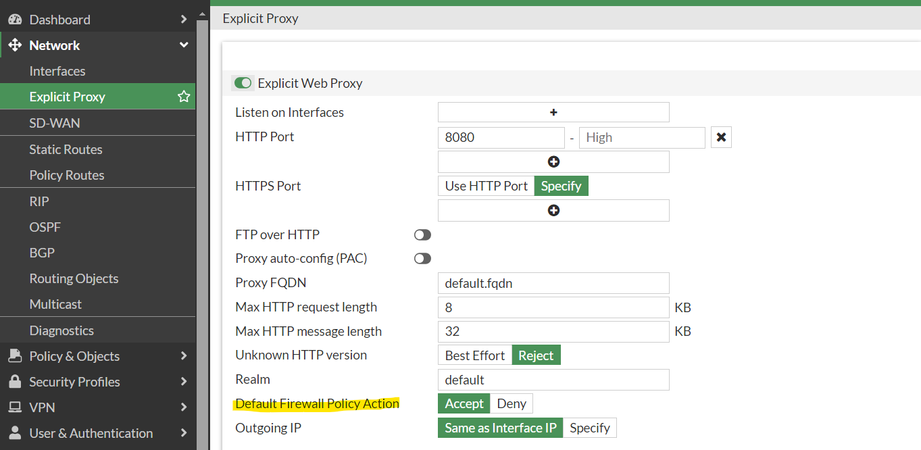Add an interface with the plus button
Screen dimensions: 921x450
[x=553, y=112]
